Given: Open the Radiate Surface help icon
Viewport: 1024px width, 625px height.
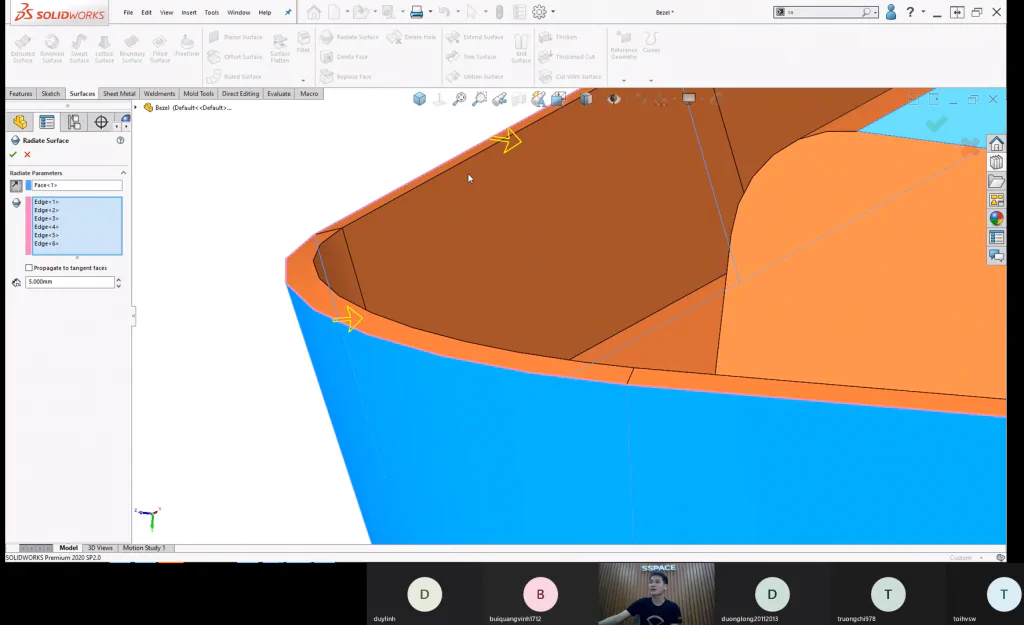Looking at the screenshot, I should (120, 140).
